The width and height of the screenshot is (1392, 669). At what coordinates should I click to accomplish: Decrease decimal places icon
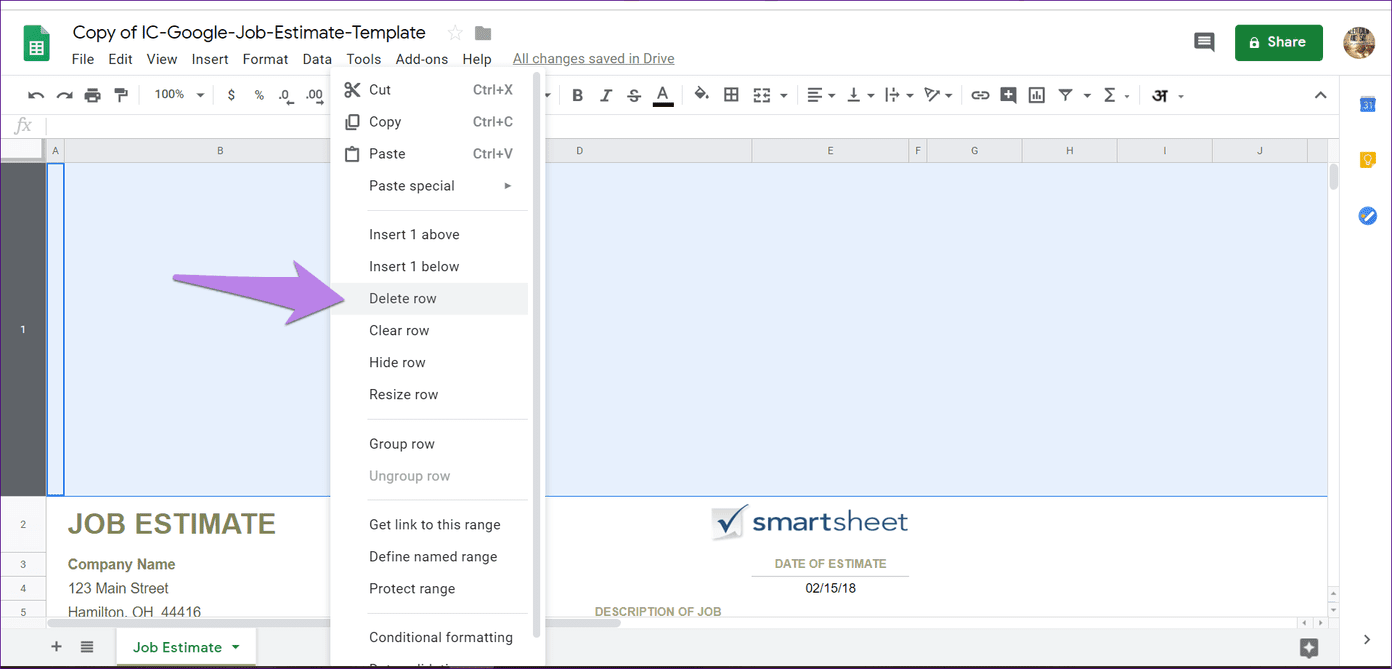284,95
